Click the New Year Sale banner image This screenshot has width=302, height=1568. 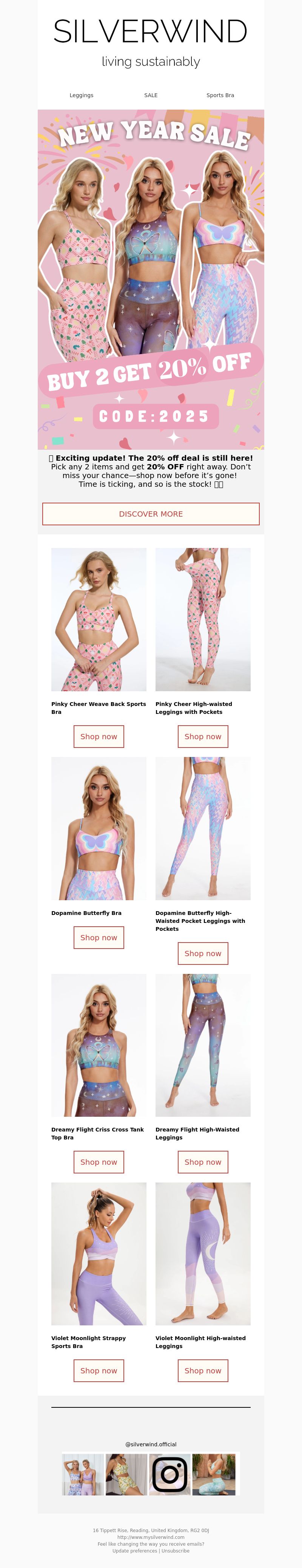(151, 279)
